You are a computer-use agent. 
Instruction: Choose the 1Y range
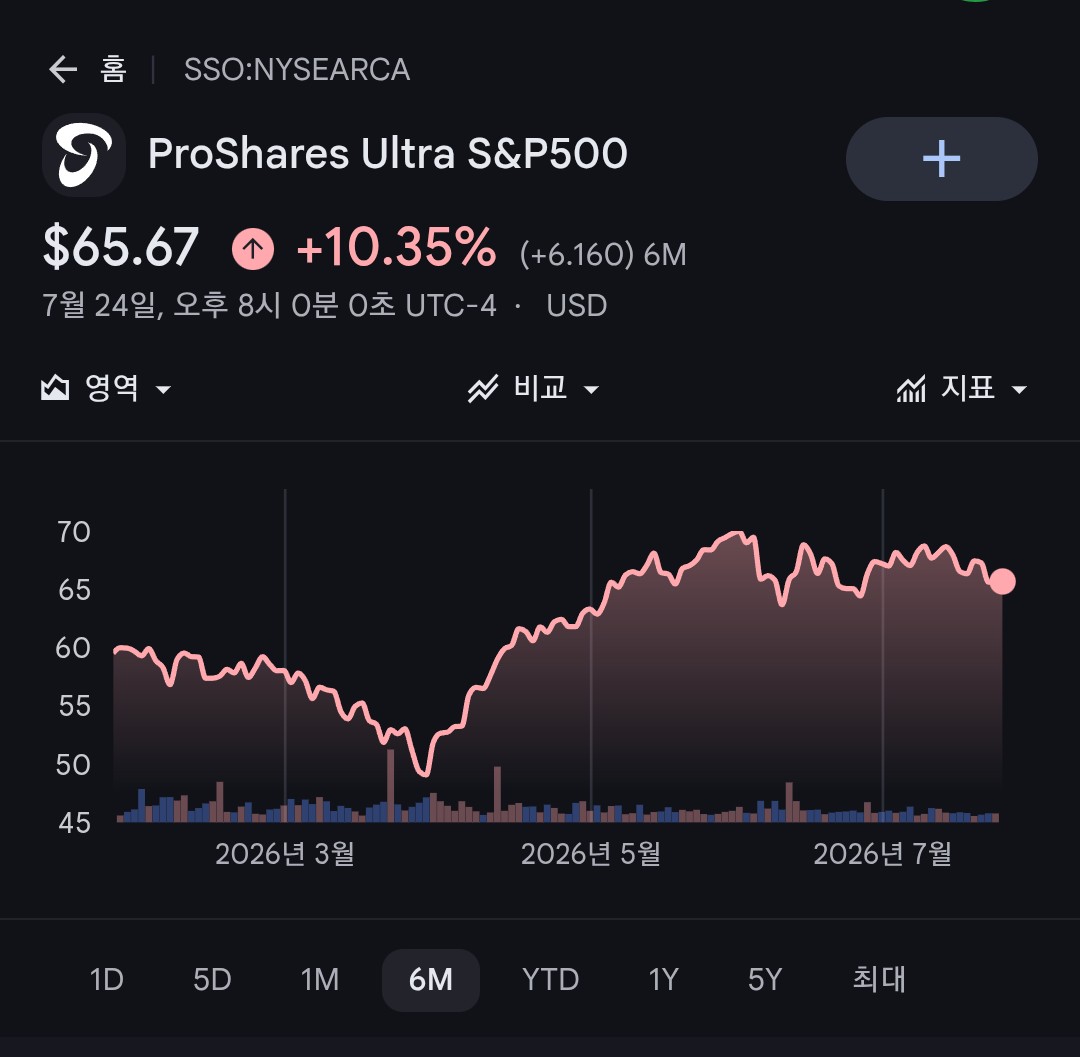663,979
